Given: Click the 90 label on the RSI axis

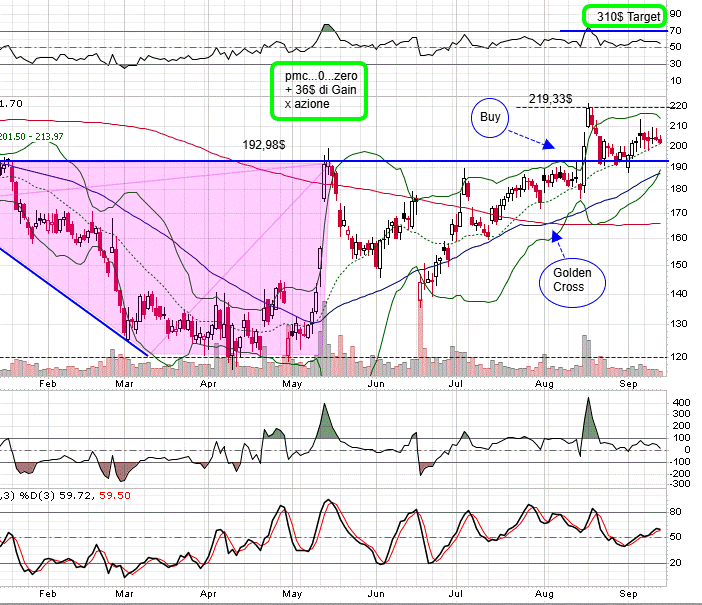Looking at the screenshot, I should pos(675,14).
